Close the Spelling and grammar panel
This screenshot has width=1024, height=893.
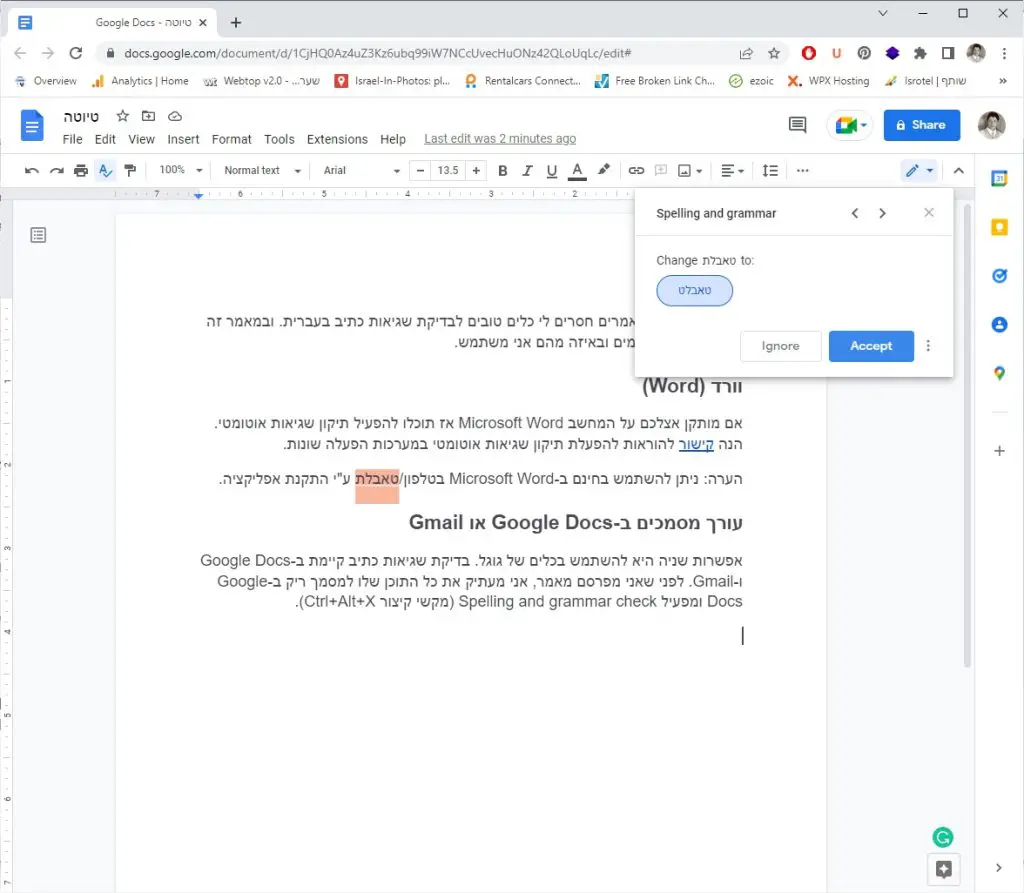coord(929,212)
